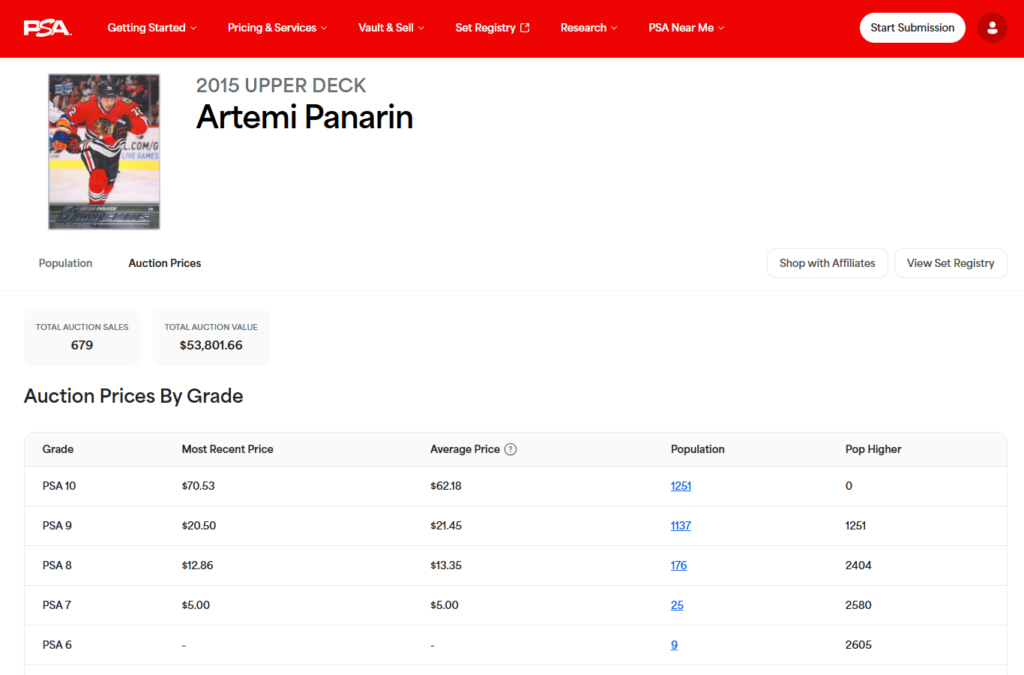Select the Auction Prices tab
1024x675 pixels.
[164, 263]
